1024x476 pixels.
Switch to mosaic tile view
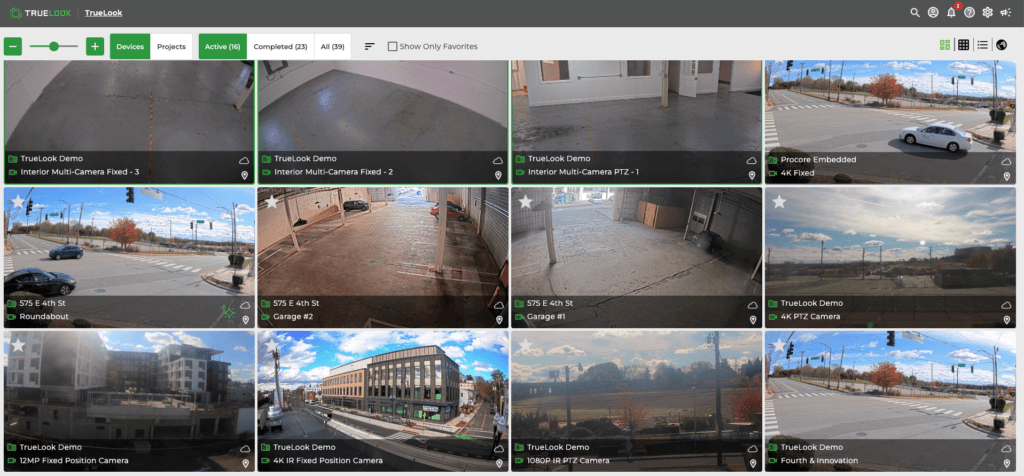click(x=944, y=45)
